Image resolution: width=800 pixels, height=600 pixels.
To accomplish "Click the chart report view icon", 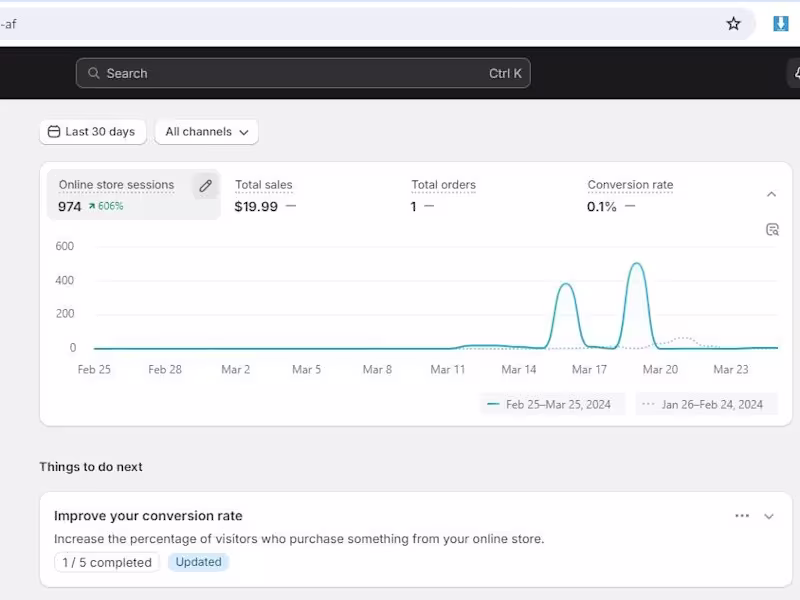I will (x=772, y=229).
